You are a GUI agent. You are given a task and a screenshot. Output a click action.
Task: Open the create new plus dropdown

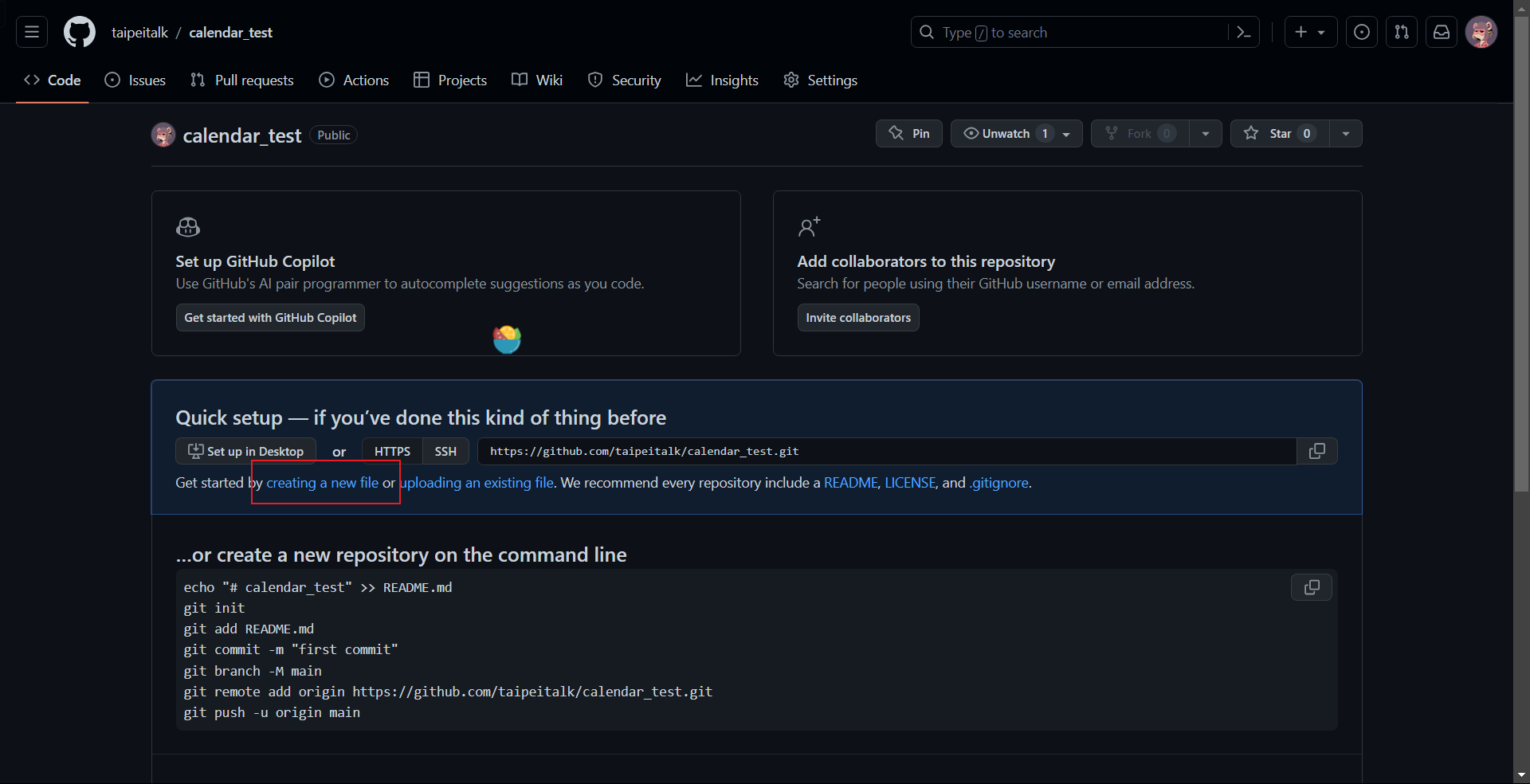pyautogui.click(x=1311, y=32)
